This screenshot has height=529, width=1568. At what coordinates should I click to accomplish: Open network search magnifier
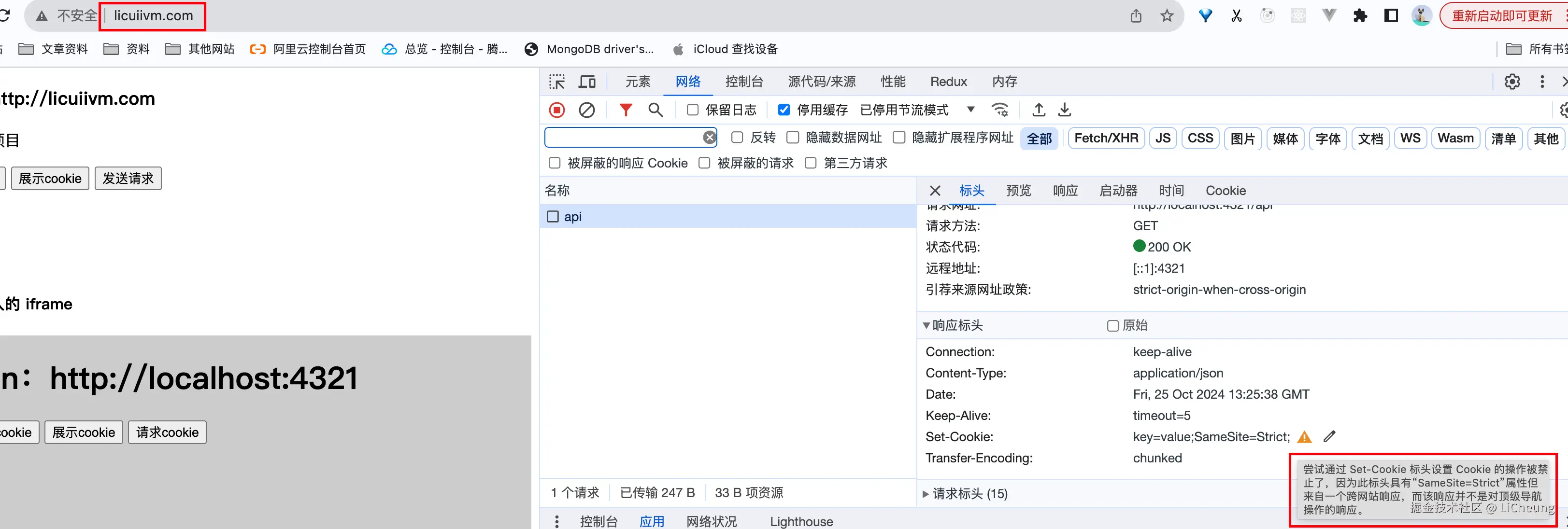(655, 110)
